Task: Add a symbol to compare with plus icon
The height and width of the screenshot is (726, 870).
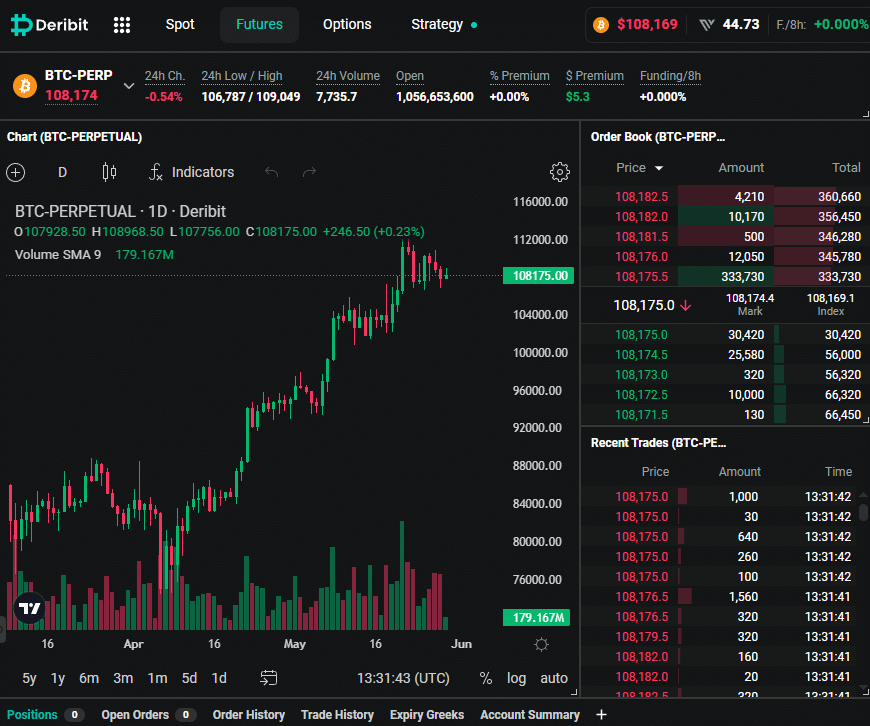Action: [x=16, y=172]
